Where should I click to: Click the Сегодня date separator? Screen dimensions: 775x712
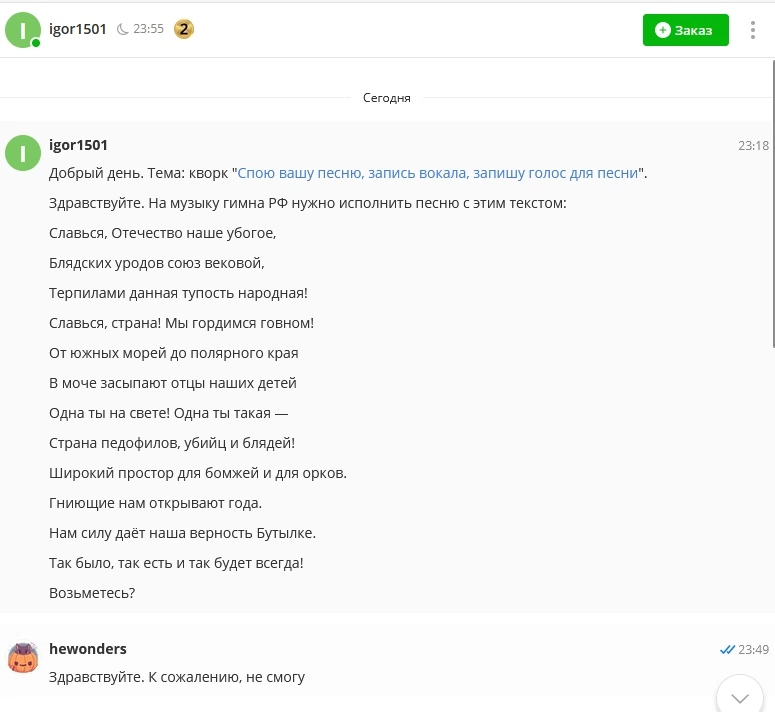387,98
